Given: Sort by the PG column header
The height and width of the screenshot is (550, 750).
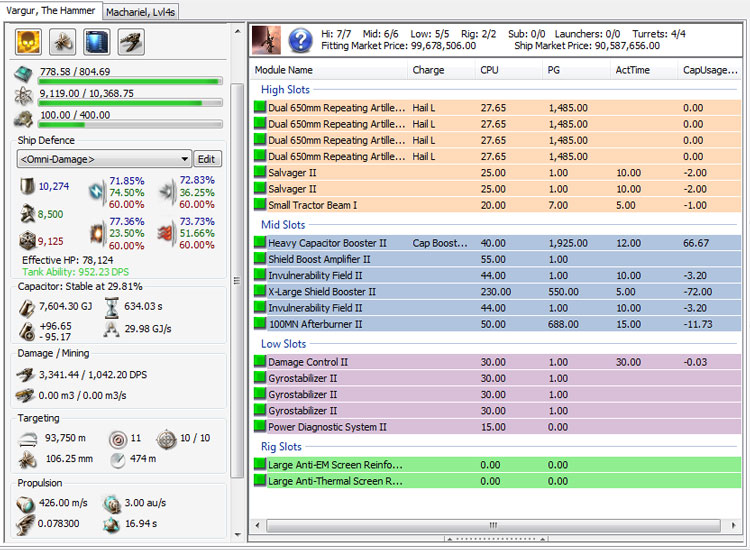Looking at the screenshot, I should click(576, 70).
